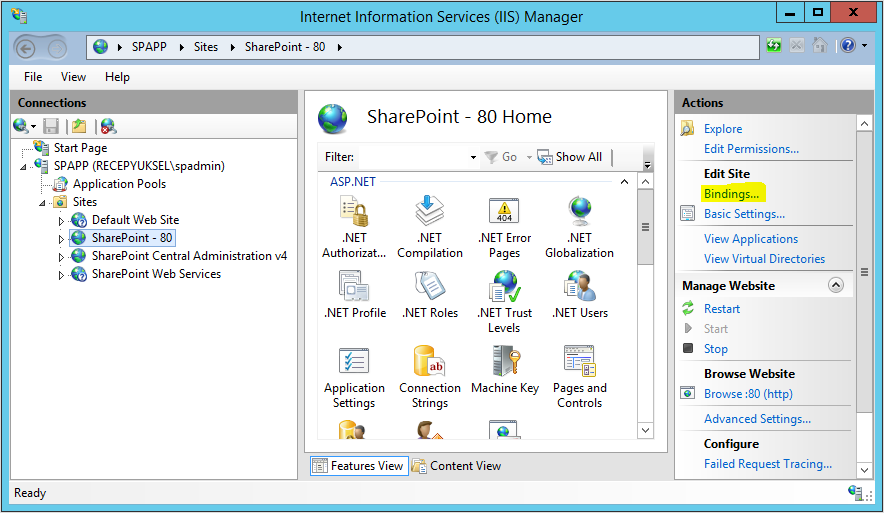Viewport: 884px width, 513px height.
Task: Click the Back navigation arrow button
Action: point(25,48)
